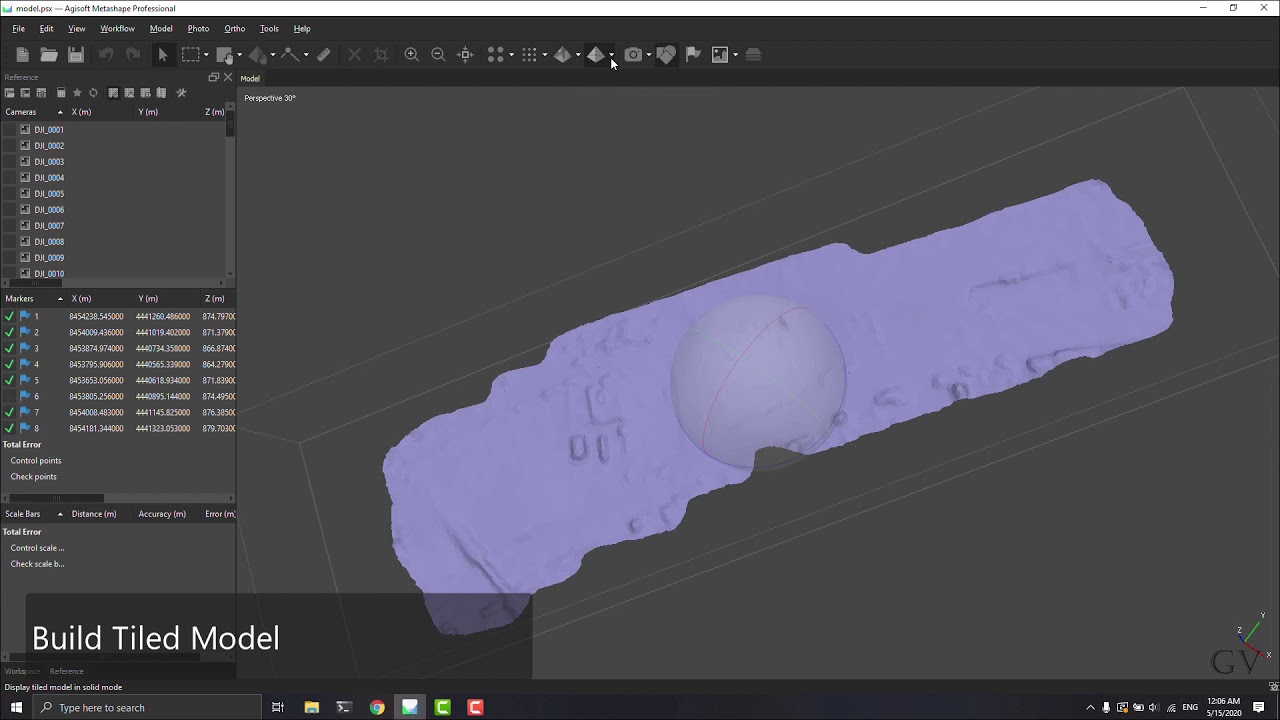Switch to shaded model view icon
This screenshot has height=720, width=1280.
tap(562, 55)
